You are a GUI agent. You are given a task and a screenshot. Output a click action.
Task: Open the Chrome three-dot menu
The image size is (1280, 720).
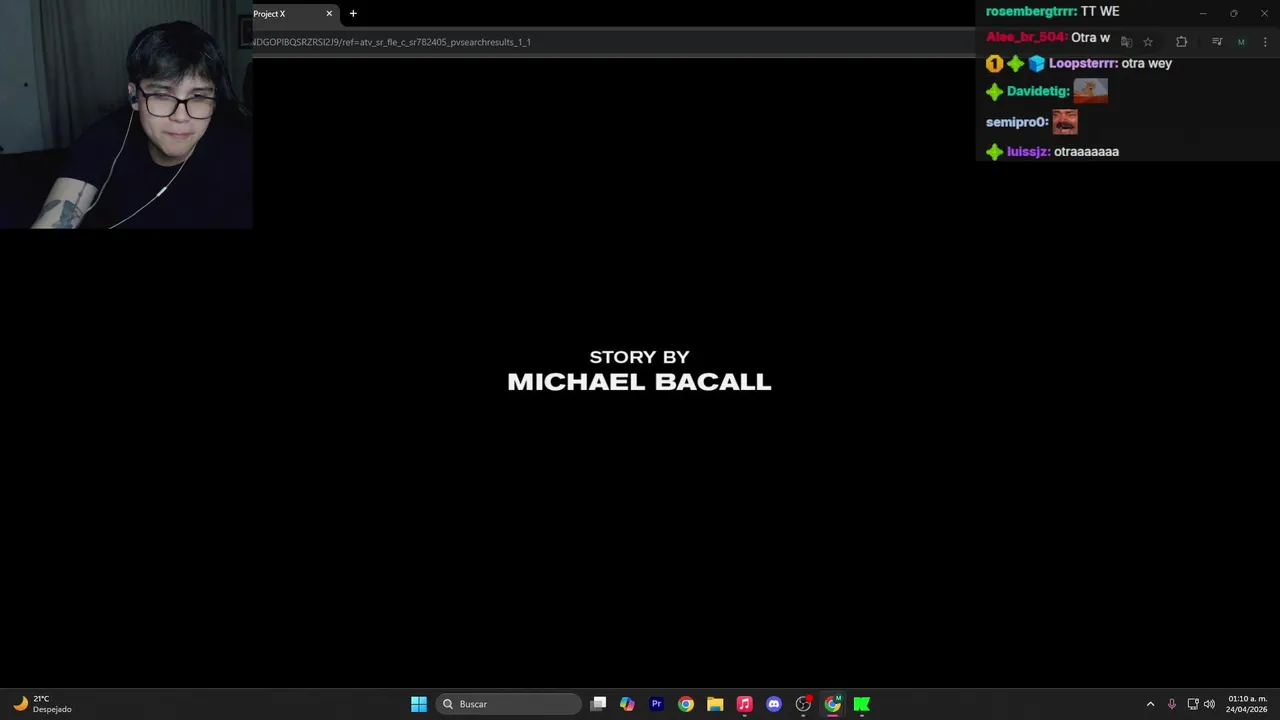click(1265, 42)
